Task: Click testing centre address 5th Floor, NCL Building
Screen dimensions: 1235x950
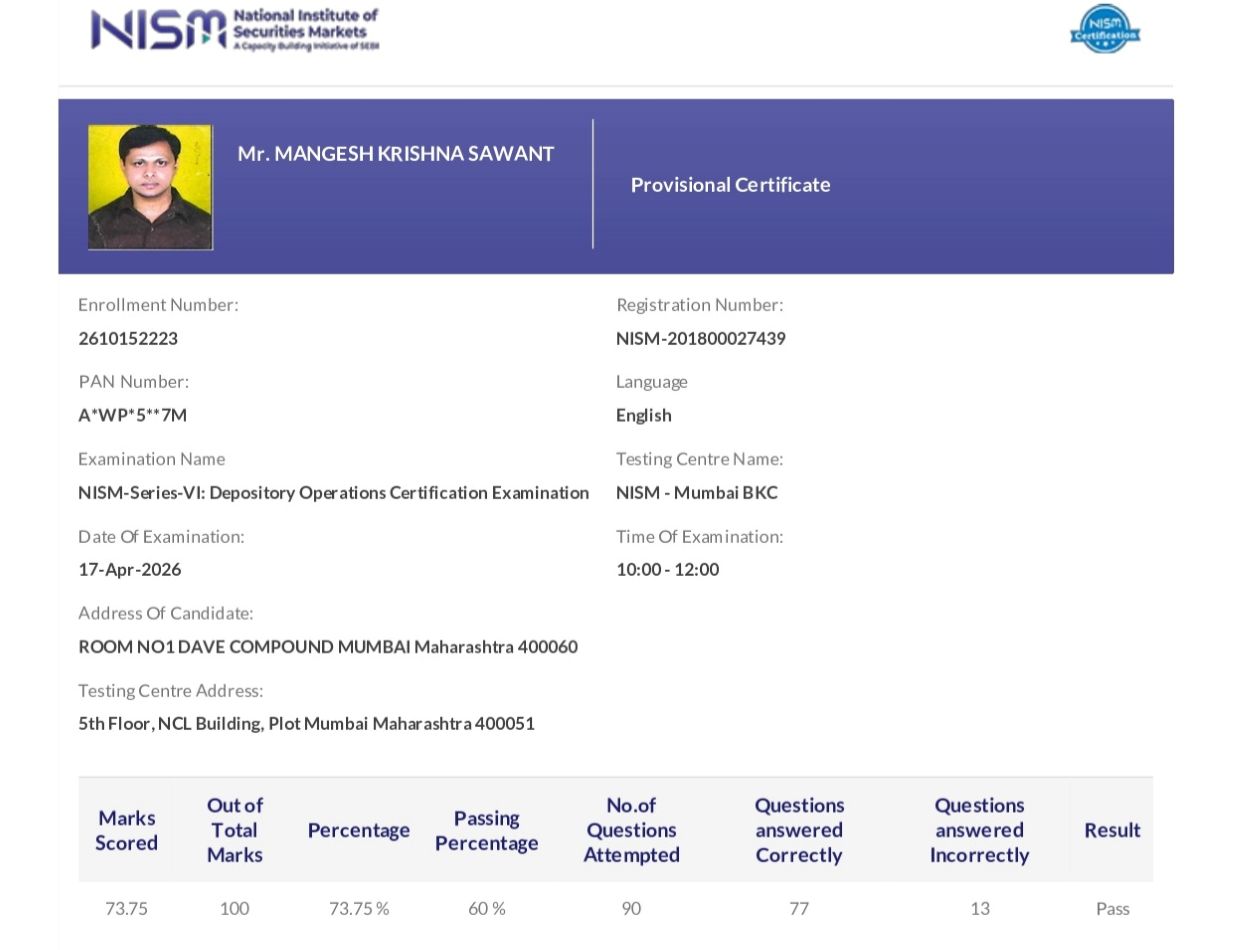Action: click(x=307, y=723)
